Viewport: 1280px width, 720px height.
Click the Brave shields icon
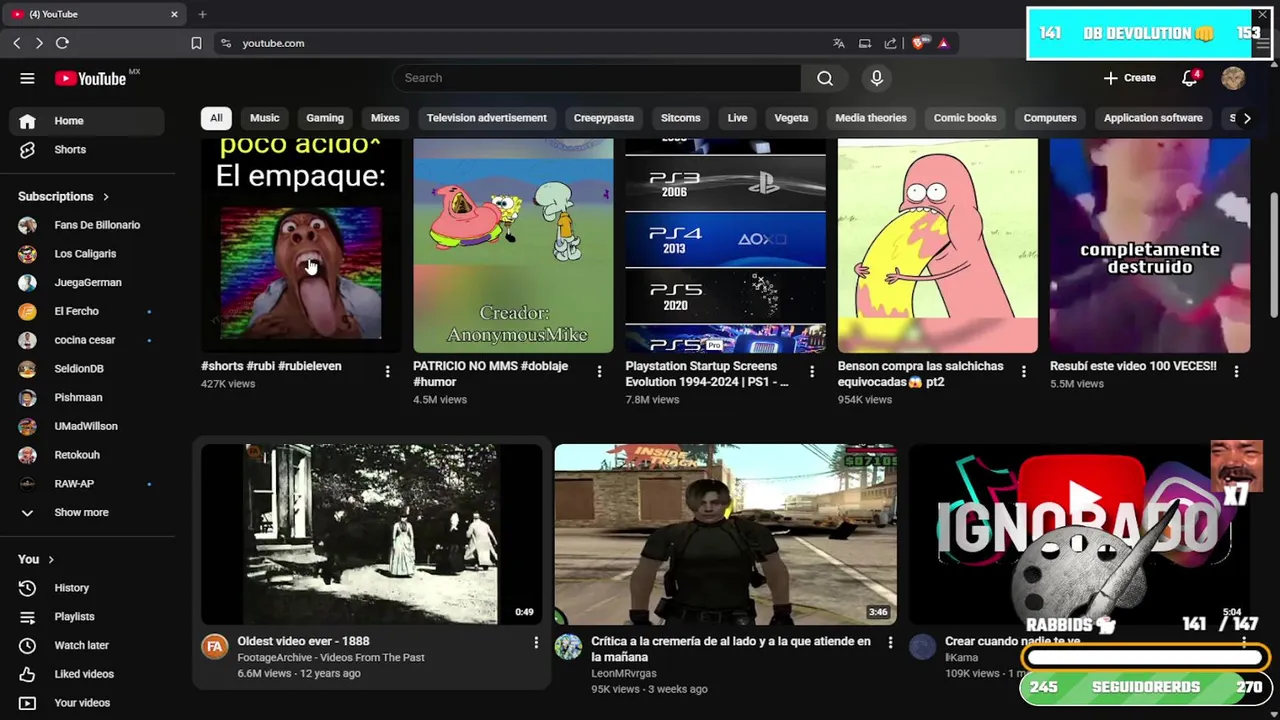(918, 43)
